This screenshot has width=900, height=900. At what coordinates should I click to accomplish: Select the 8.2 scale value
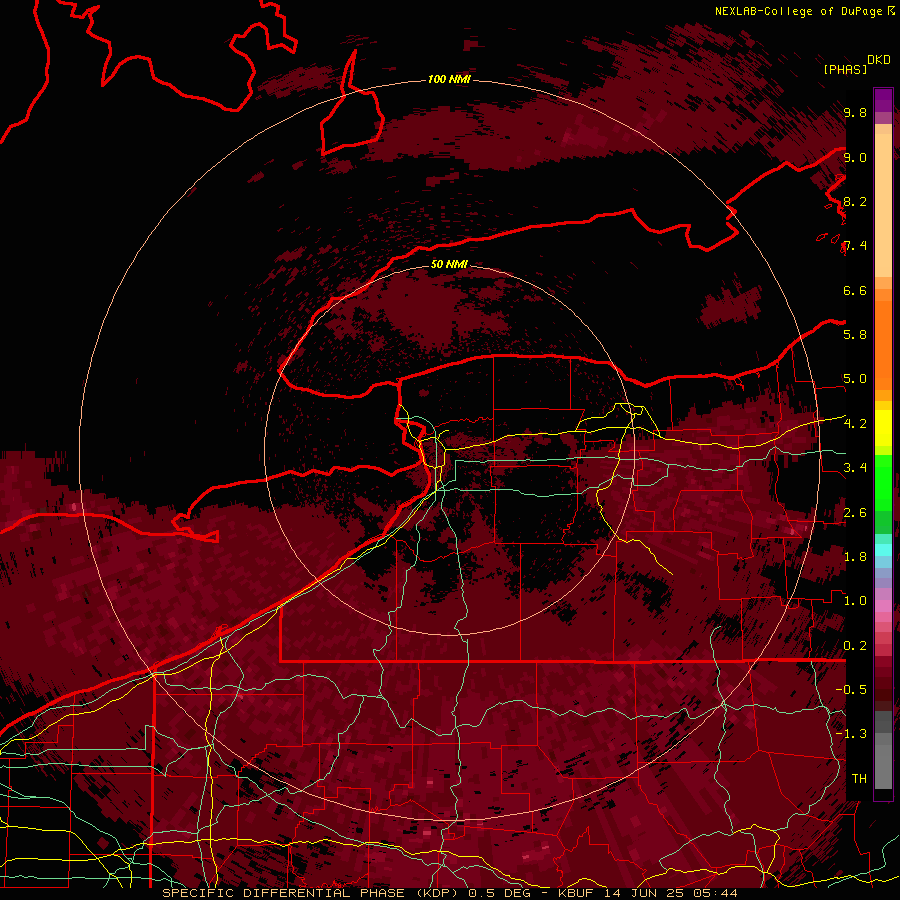[855, 201]
